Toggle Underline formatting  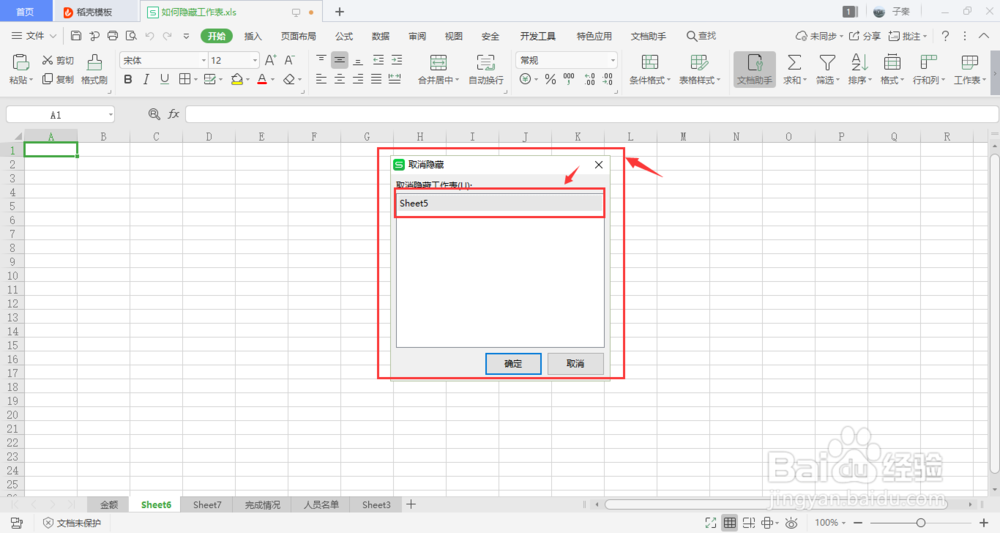165,79
